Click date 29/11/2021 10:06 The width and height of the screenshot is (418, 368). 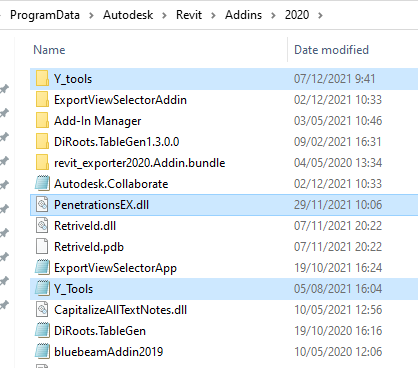tap(338, 205)
